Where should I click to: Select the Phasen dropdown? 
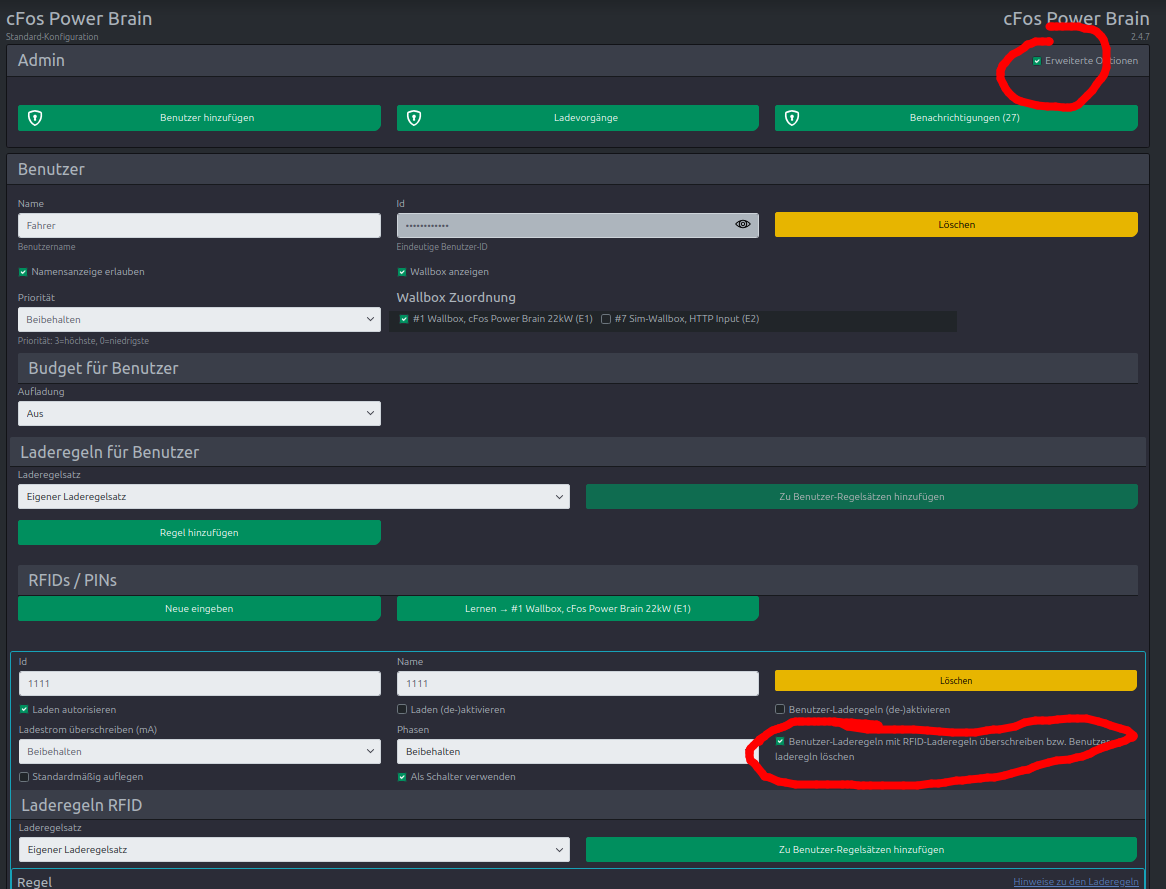tap(578, 751)
